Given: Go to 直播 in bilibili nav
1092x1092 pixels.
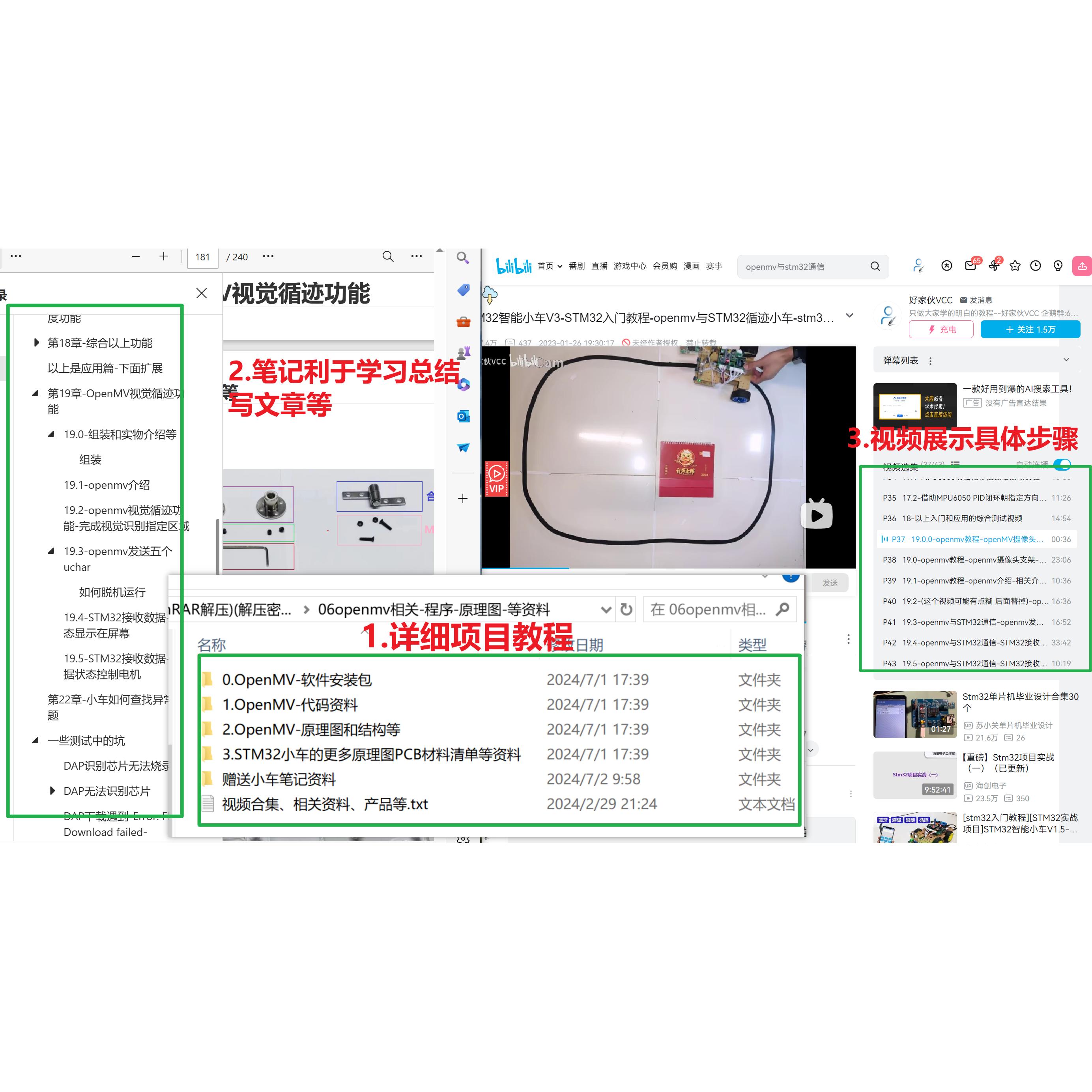Looking at the screenshot, I should point(599,266).
